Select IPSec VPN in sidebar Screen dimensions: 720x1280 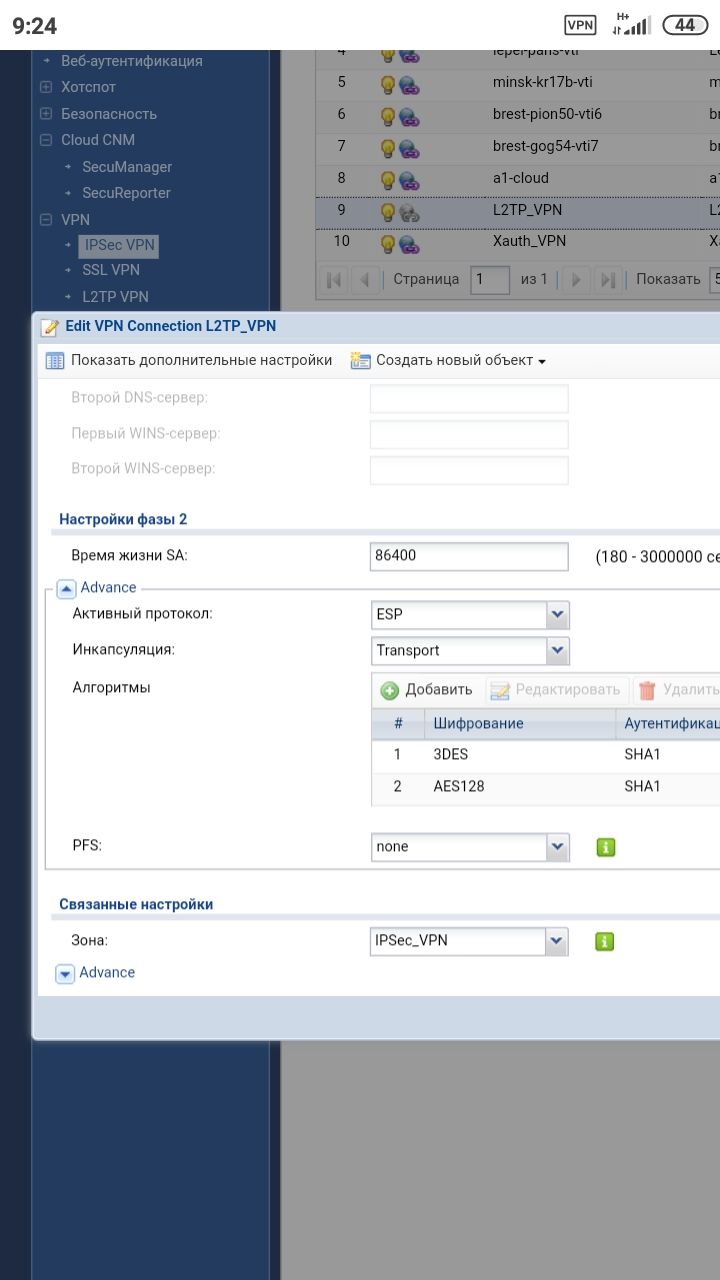tap(120, 245)
